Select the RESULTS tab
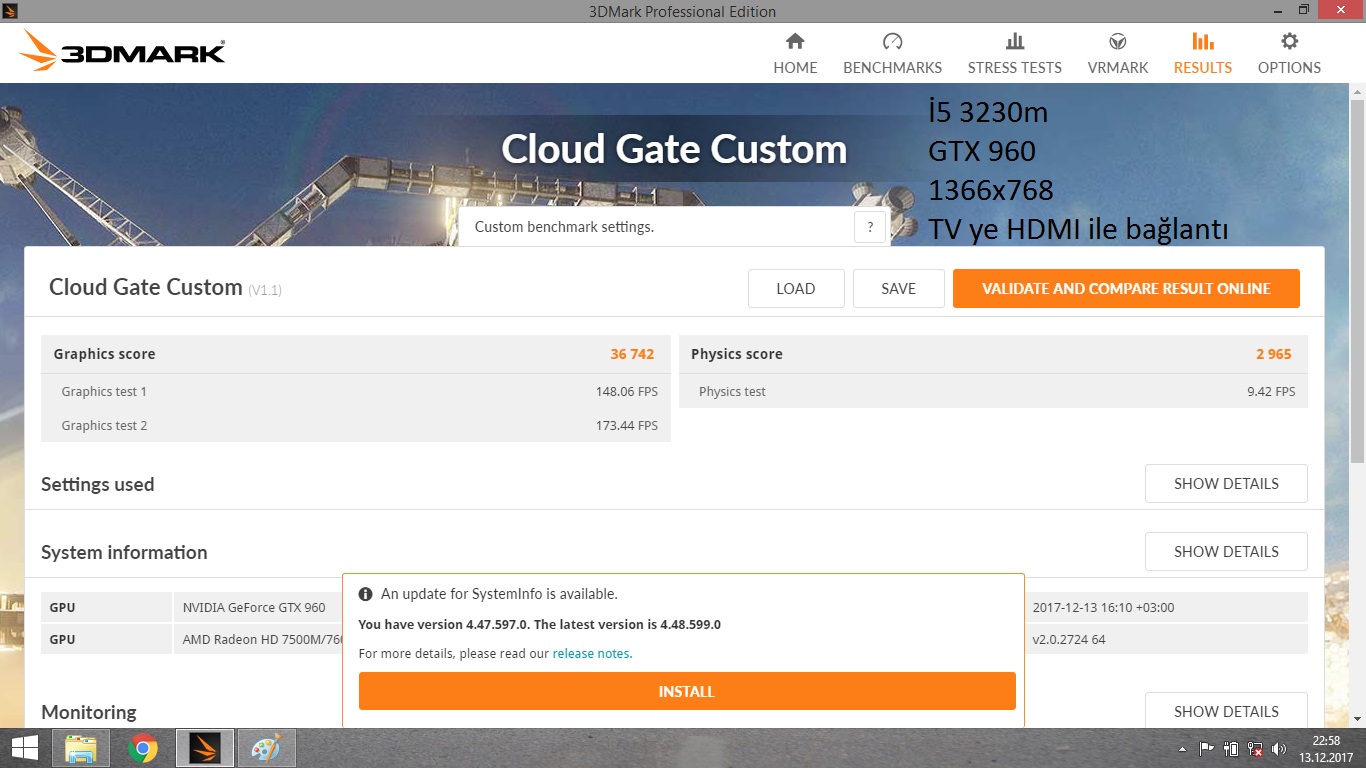The image size is (1366, 768). point(1202,53)
